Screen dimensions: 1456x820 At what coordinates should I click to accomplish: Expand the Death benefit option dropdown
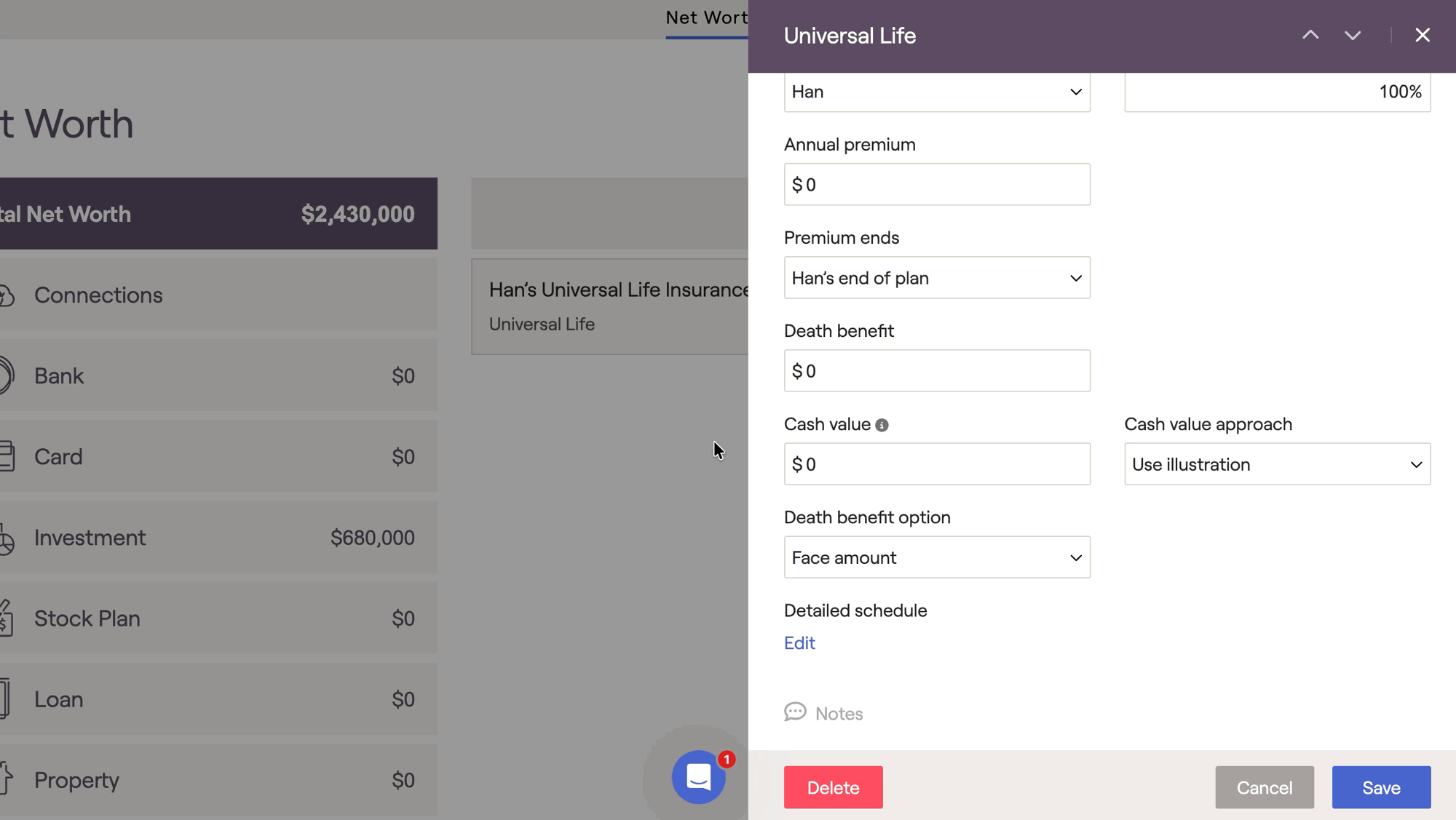coord(936,557)
